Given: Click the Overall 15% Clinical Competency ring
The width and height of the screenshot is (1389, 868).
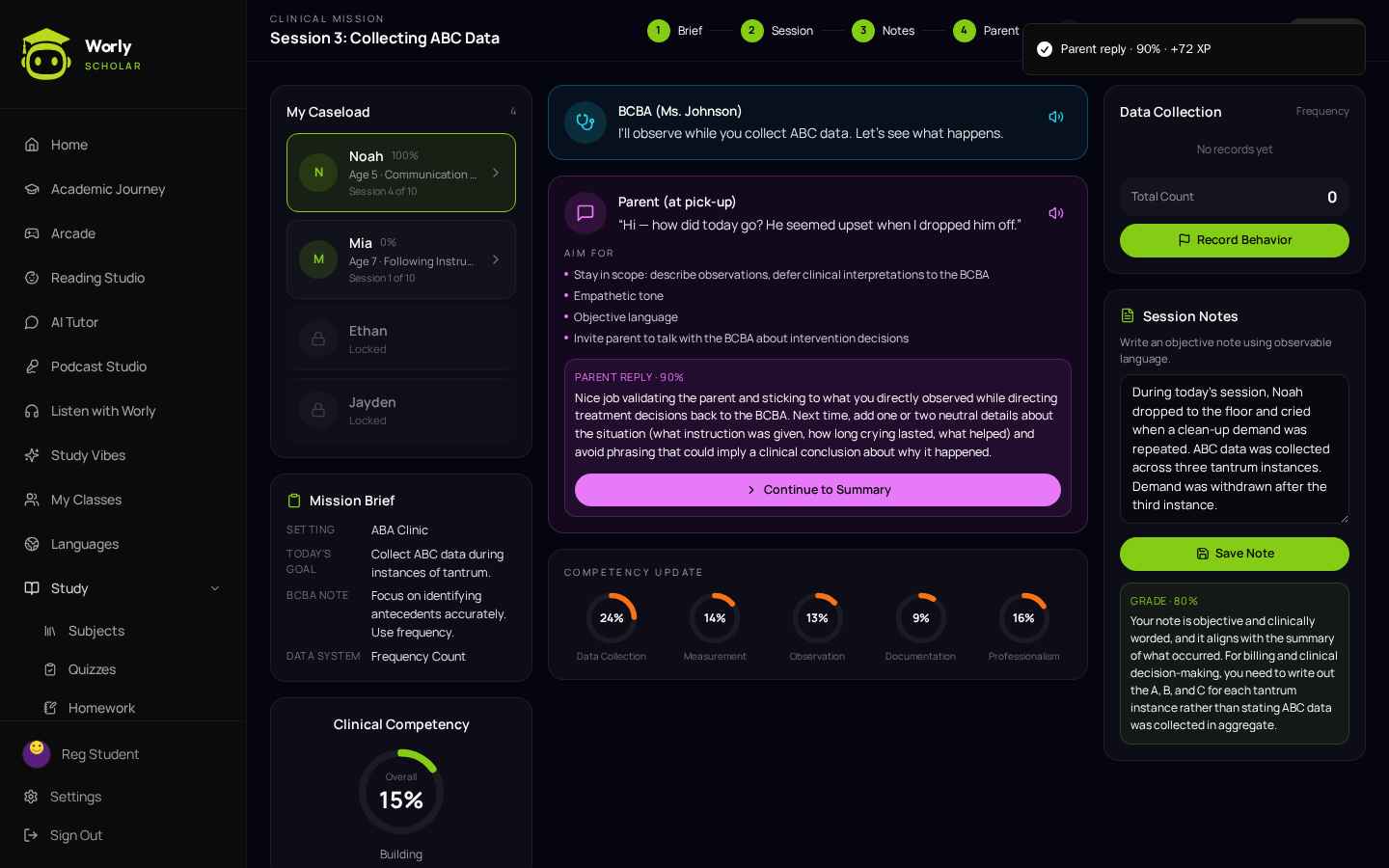Looking at the screenshot, I should 401,792.
